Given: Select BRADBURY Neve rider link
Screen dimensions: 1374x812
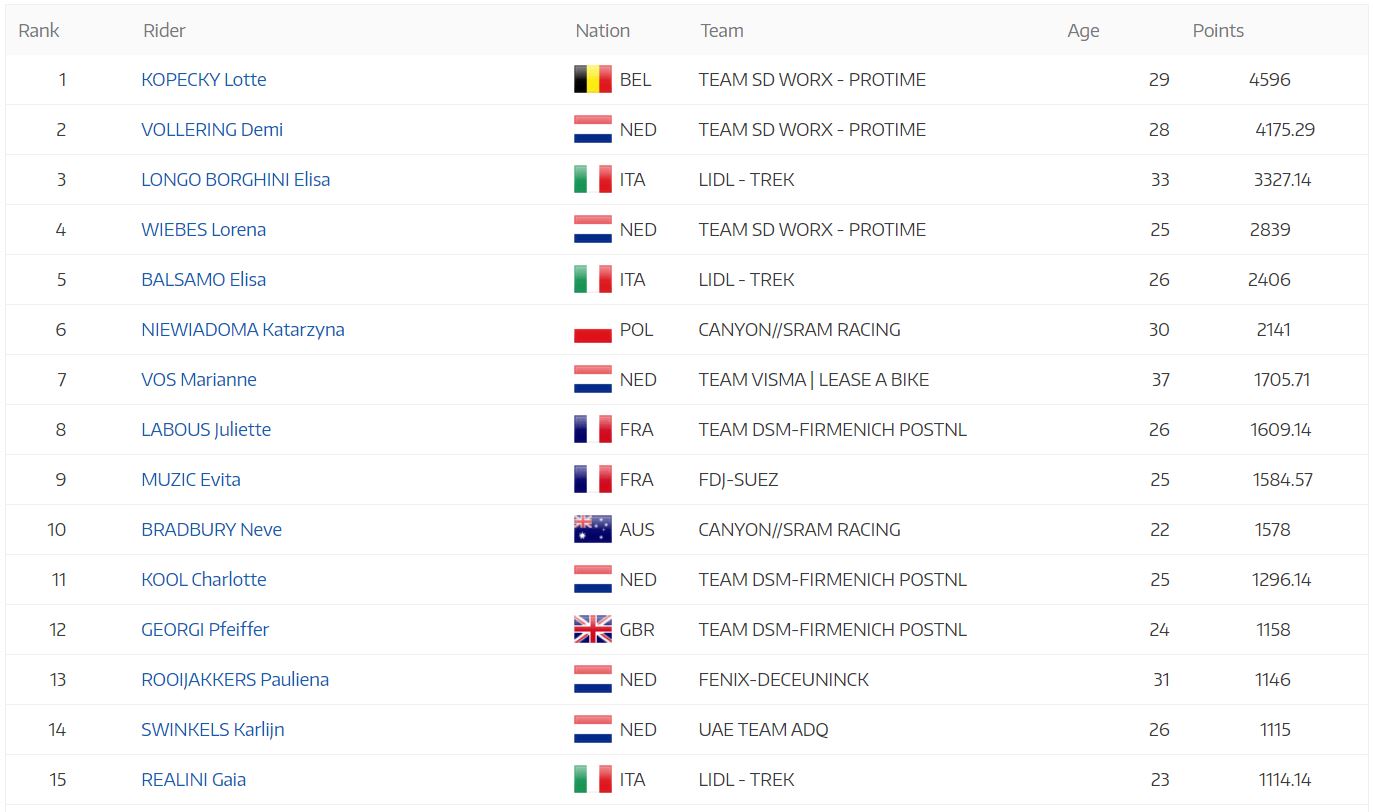Looking at the screenshot, I should [x=212, y=530].
